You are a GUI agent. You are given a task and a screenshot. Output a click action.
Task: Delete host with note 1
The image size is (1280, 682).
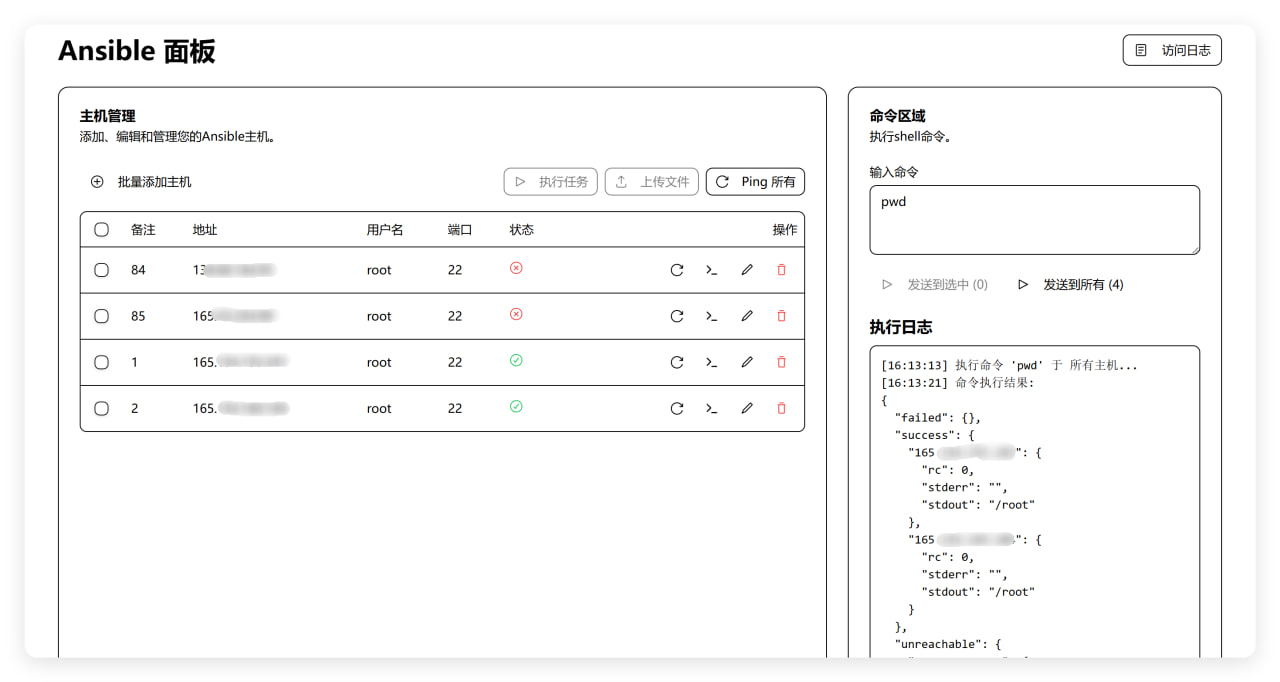pos(782,362)
